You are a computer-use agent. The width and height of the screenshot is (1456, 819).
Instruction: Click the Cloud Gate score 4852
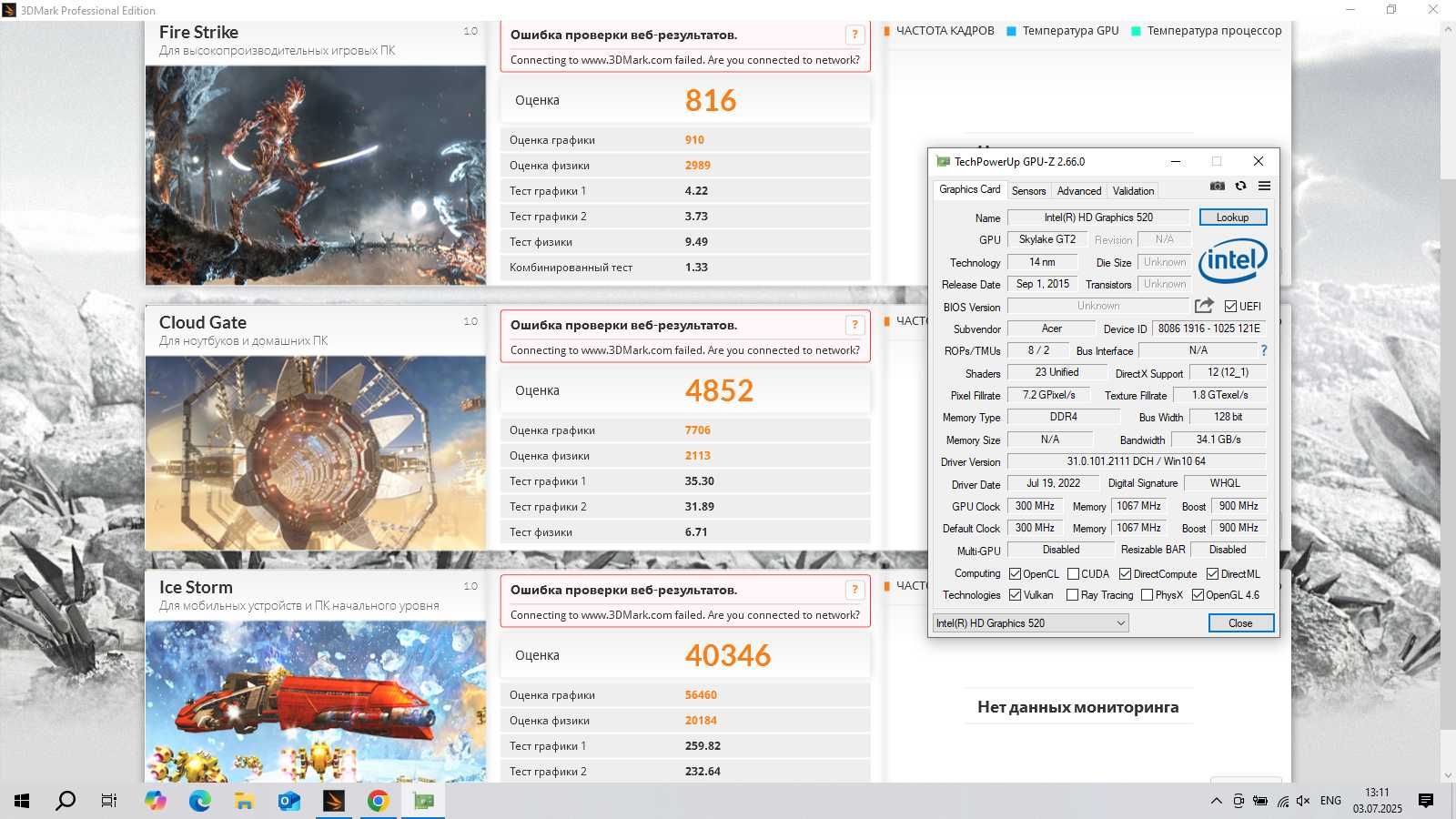pos(719,390)
